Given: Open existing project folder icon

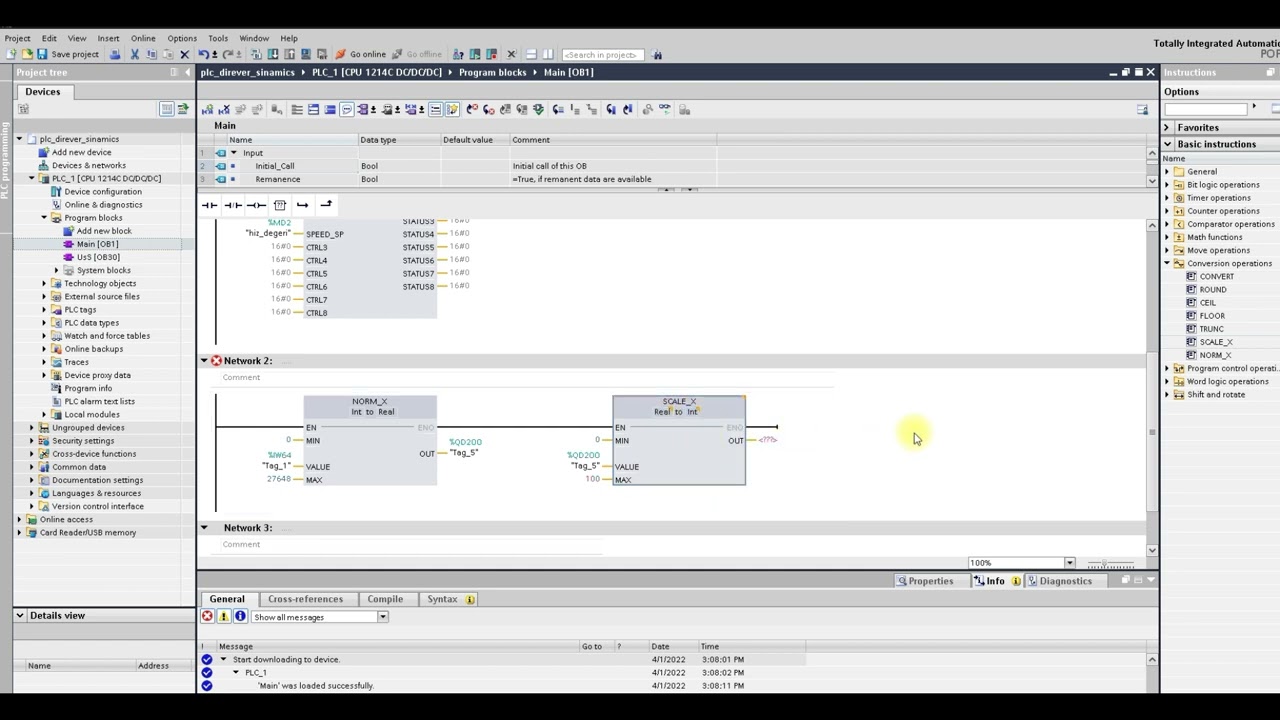Looking at the screenshot, I should (x=26, y=54).
